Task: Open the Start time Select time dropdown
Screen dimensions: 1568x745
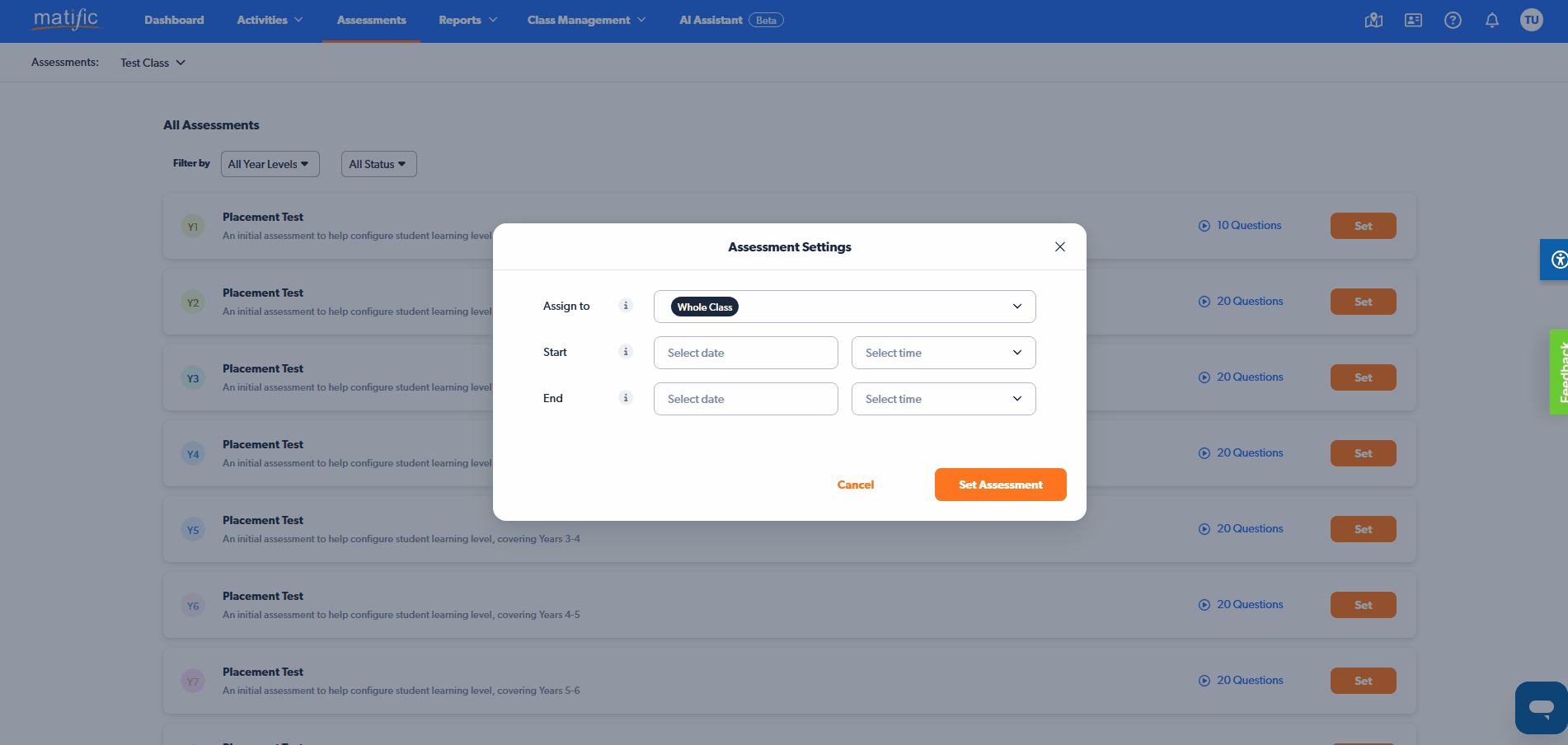Action: (943, 353)
